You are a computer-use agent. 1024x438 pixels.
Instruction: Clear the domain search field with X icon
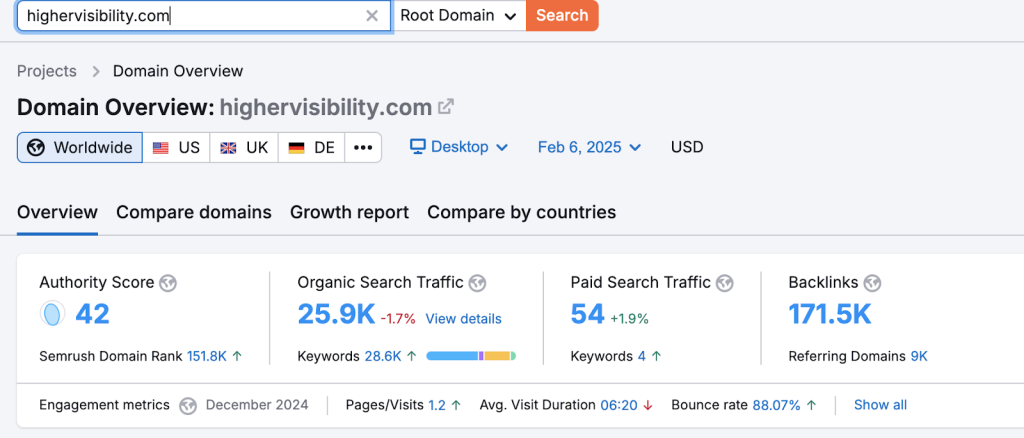[372, 16]
